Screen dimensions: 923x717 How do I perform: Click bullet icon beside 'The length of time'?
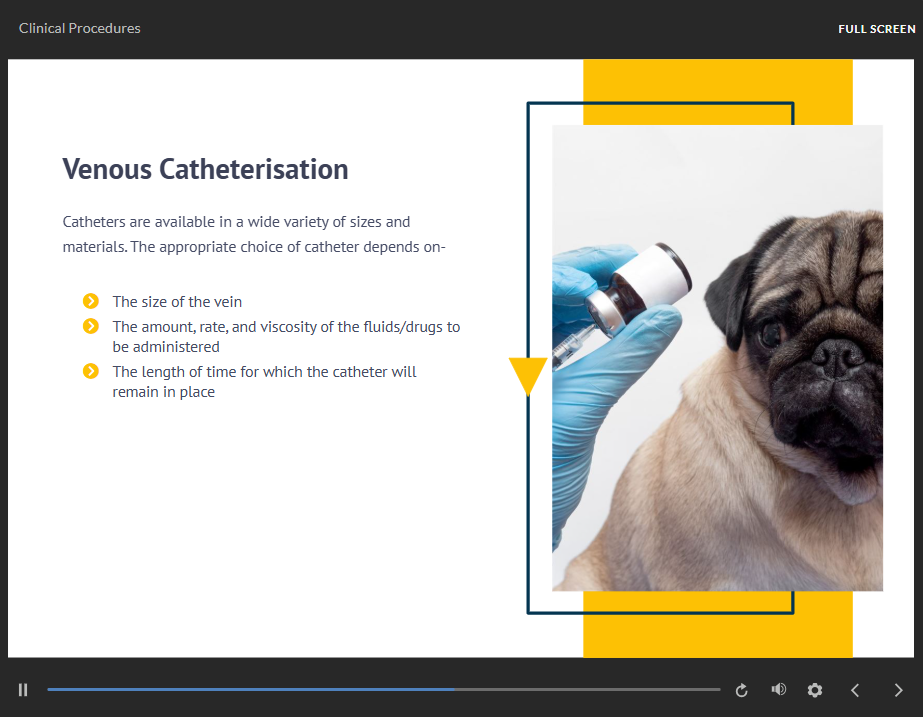tap(91, 371)
